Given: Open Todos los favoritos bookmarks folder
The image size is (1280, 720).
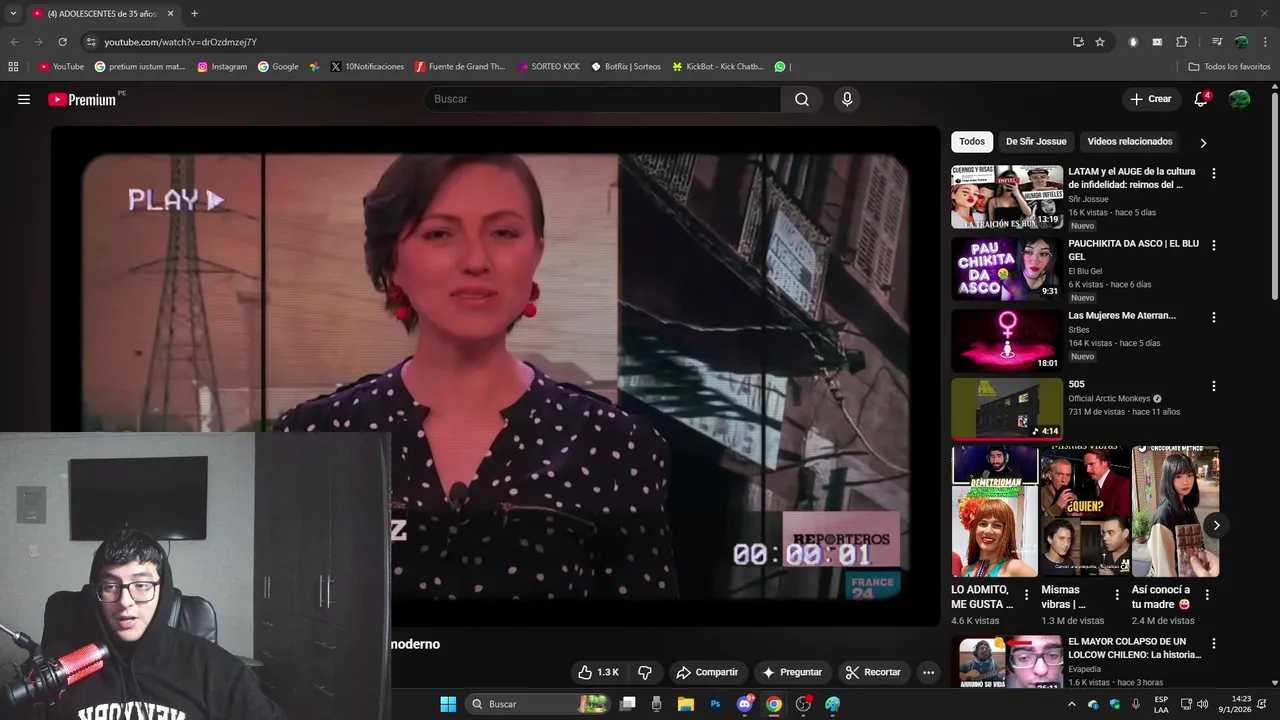Looking at the screenshot, I should pyautogui.click(x=1229, y=67).
